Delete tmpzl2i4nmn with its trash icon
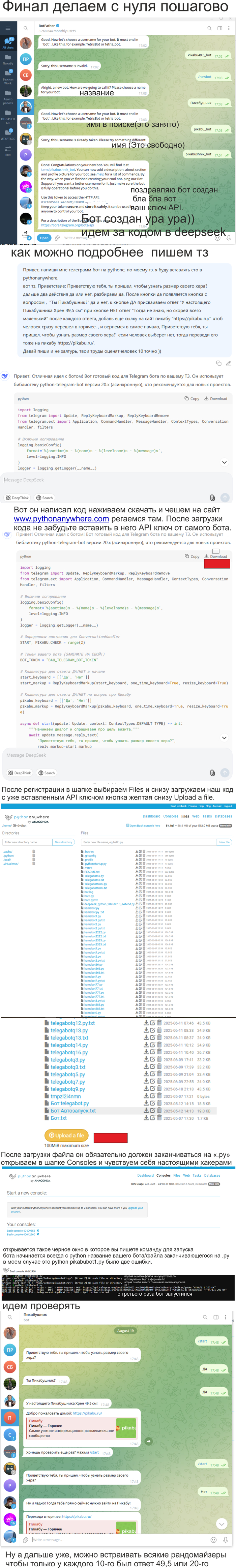 (159, 1096)
